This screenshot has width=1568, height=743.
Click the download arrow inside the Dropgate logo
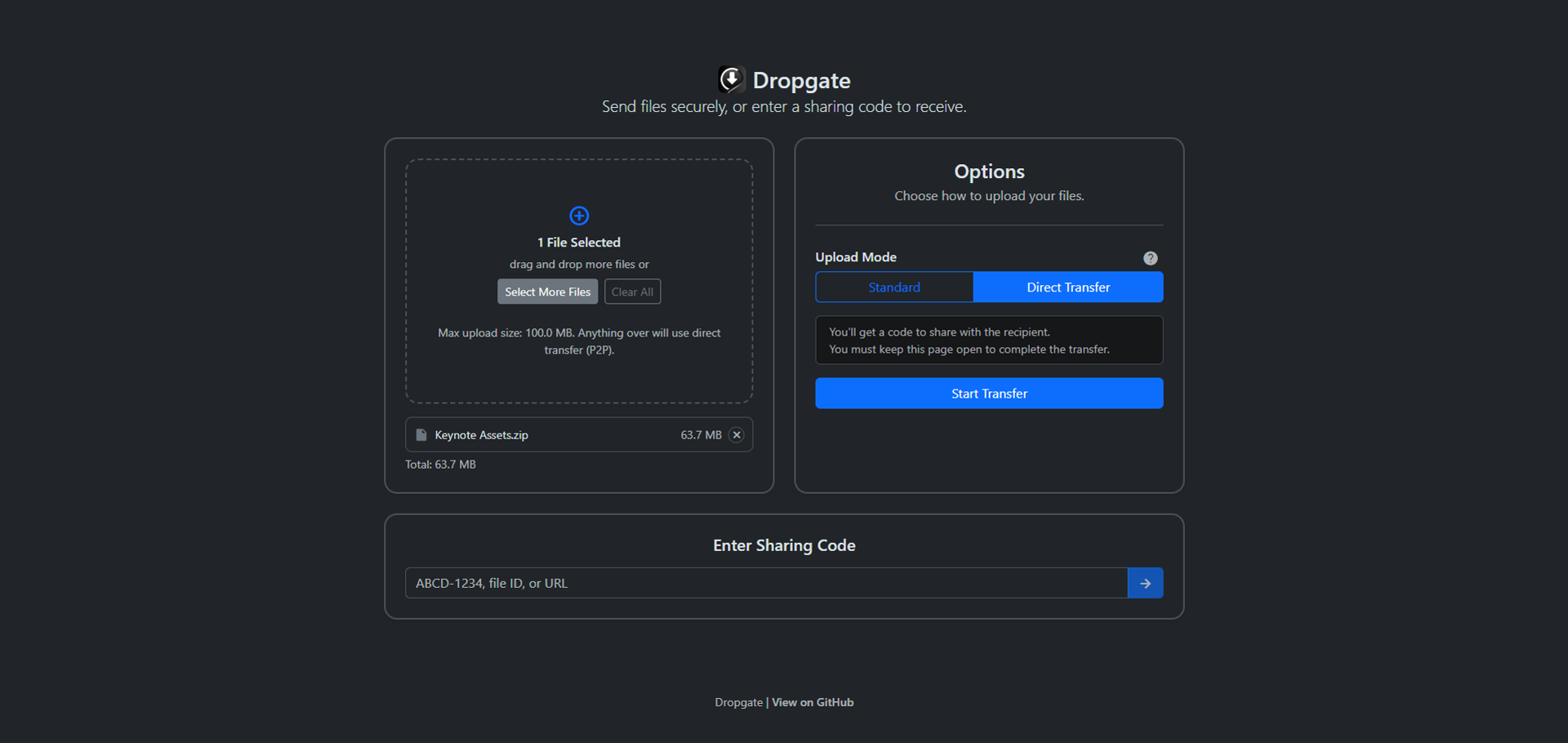(733, 80)
